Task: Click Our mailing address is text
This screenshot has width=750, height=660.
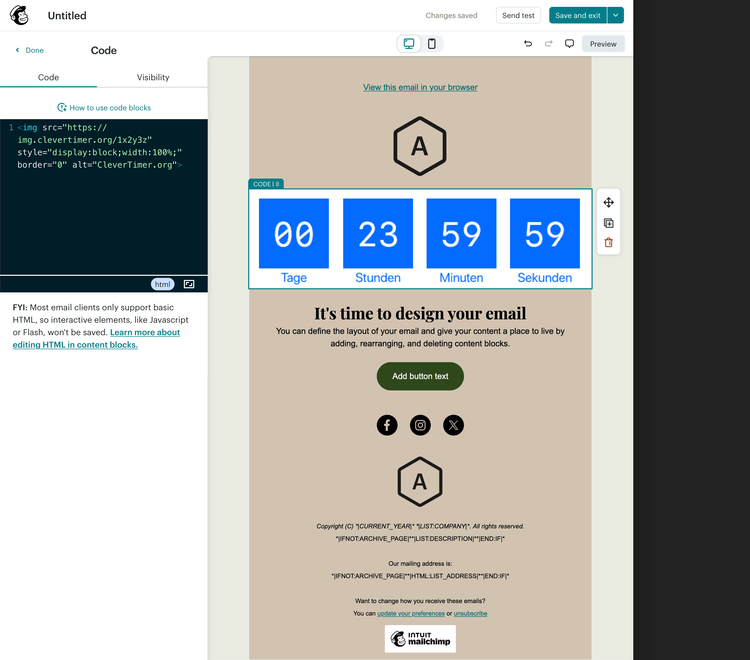Action: point(420,563)
